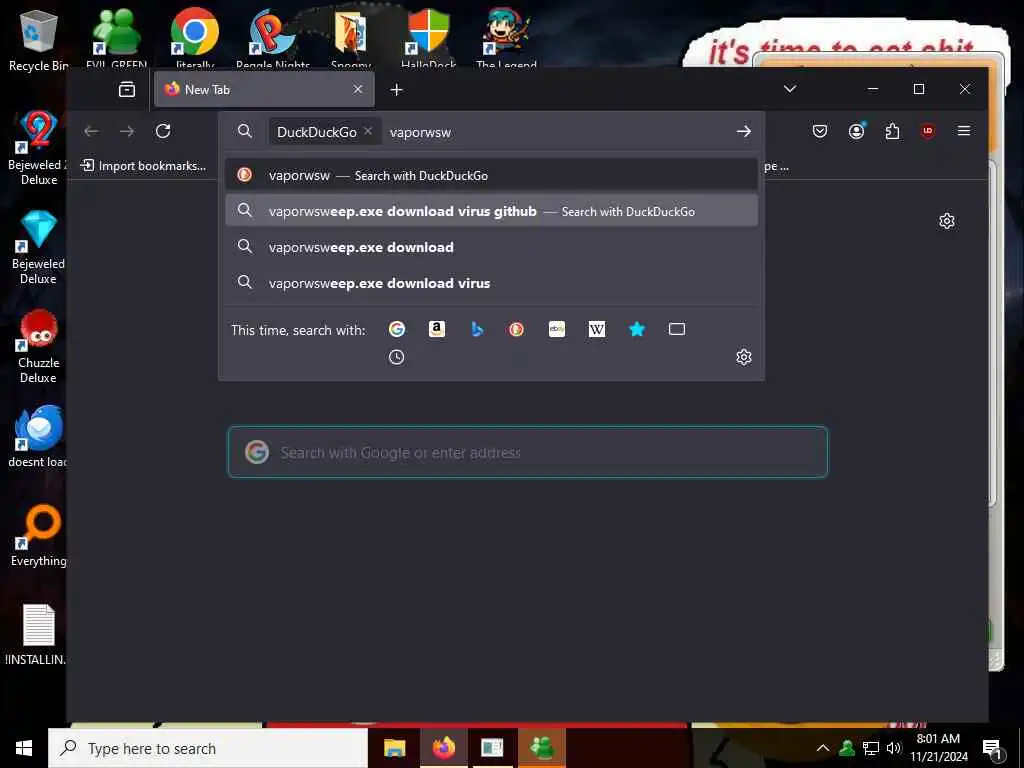Choose the vaporwsweep.exe download suggestion

click(491, 247)
